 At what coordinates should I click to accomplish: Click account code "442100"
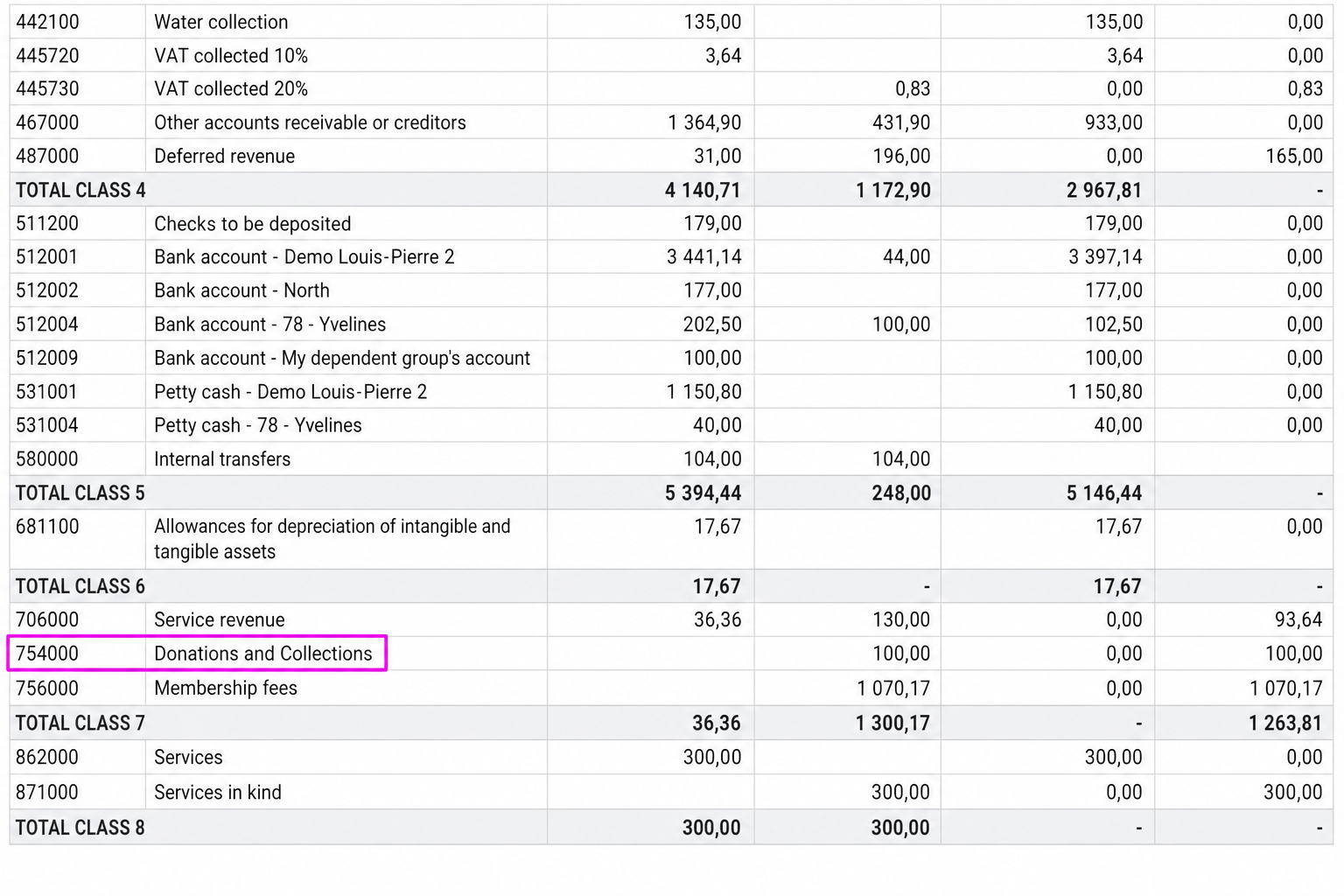coord(47,22)
